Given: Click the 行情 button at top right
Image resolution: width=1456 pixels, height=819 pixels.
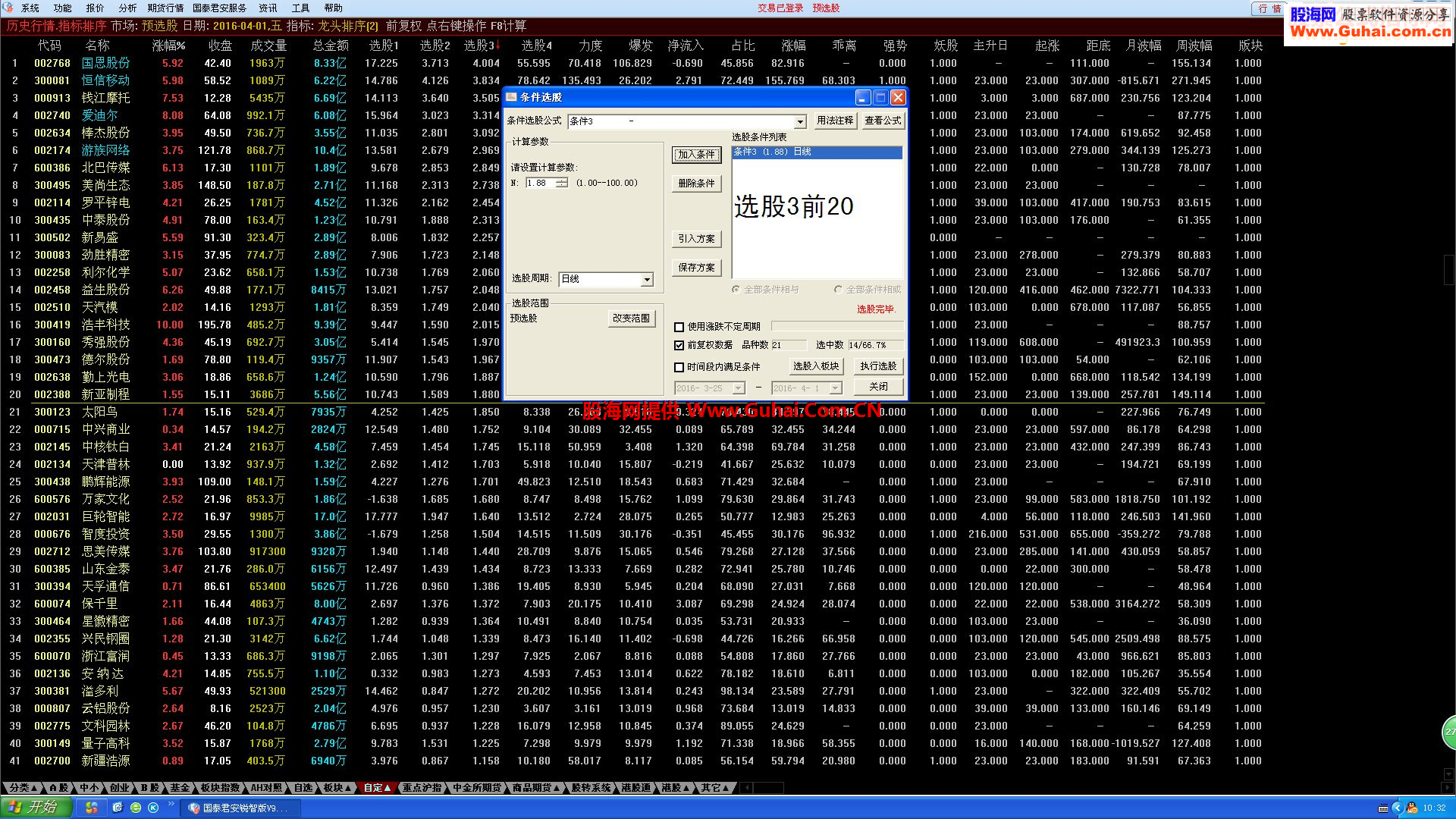Looking at the screenshot, I should click(x=1269, y=8).
